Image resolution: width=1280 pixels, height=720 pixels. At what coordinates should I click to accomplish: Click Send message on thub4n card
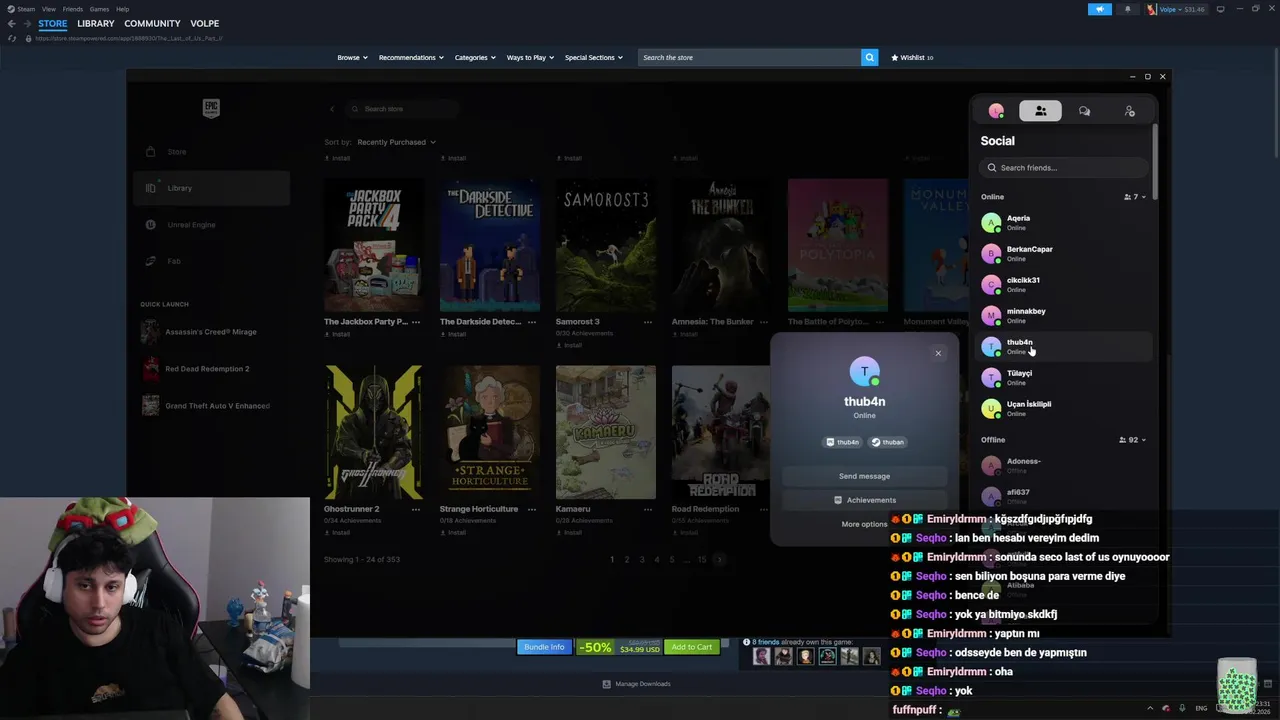pyautogui.click(x=864, y=476)
